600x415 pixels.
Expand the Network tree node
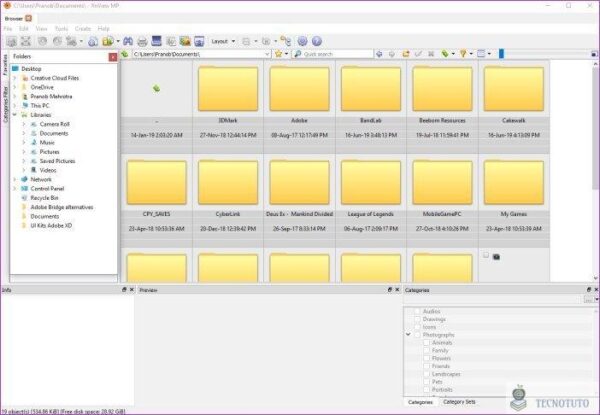tap(15, 179)
